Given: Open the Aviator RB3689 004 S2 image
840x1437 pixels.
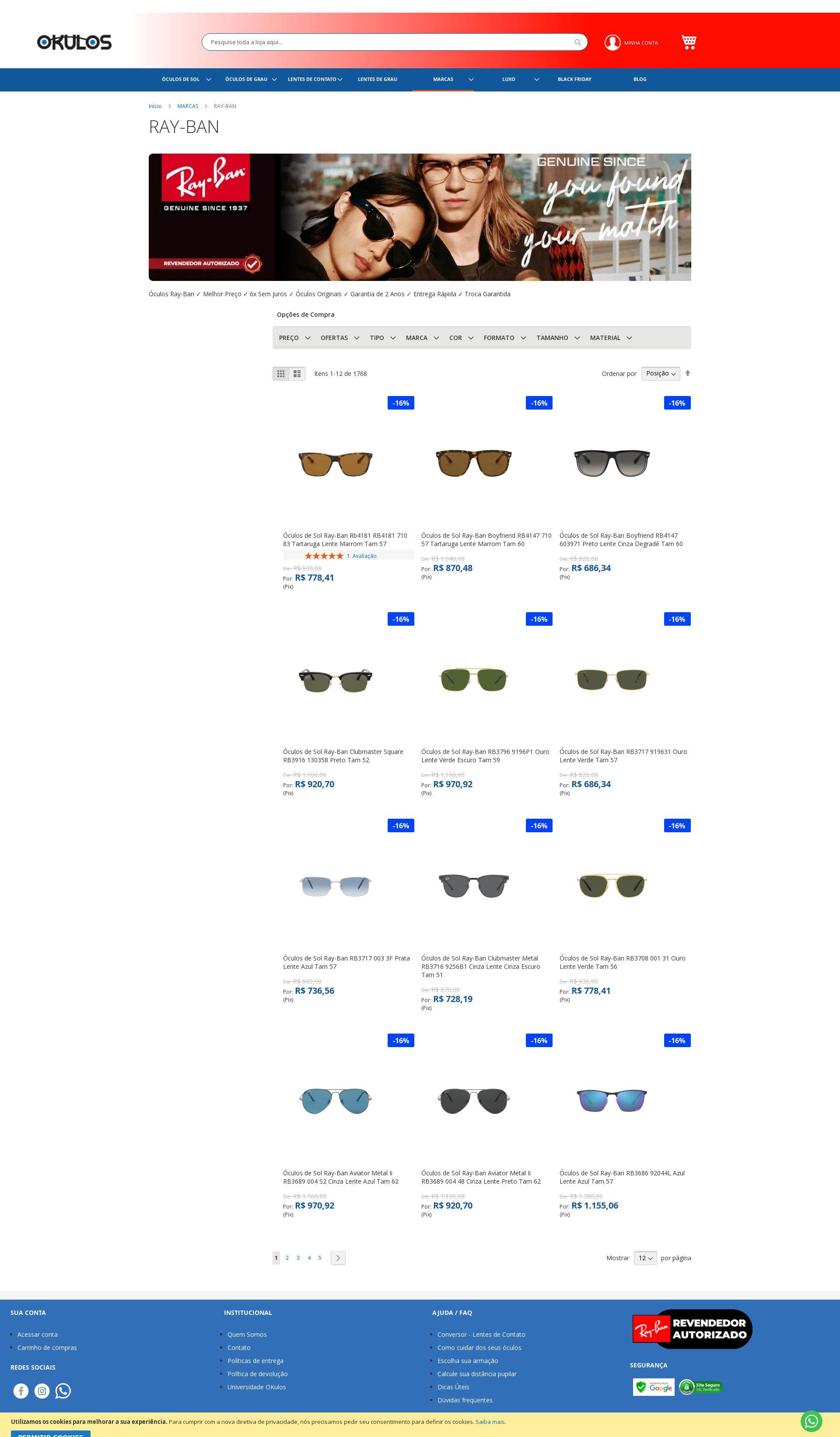Looking at the screenshot, I should click(x=335, y=1101).
